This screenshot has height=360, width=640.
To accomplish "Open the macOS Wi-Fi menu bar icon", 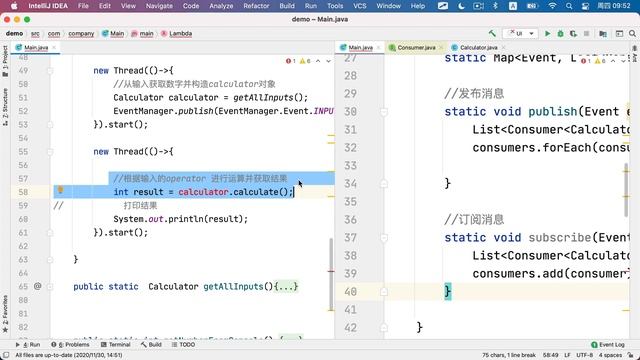I will [x=552, y=6].
